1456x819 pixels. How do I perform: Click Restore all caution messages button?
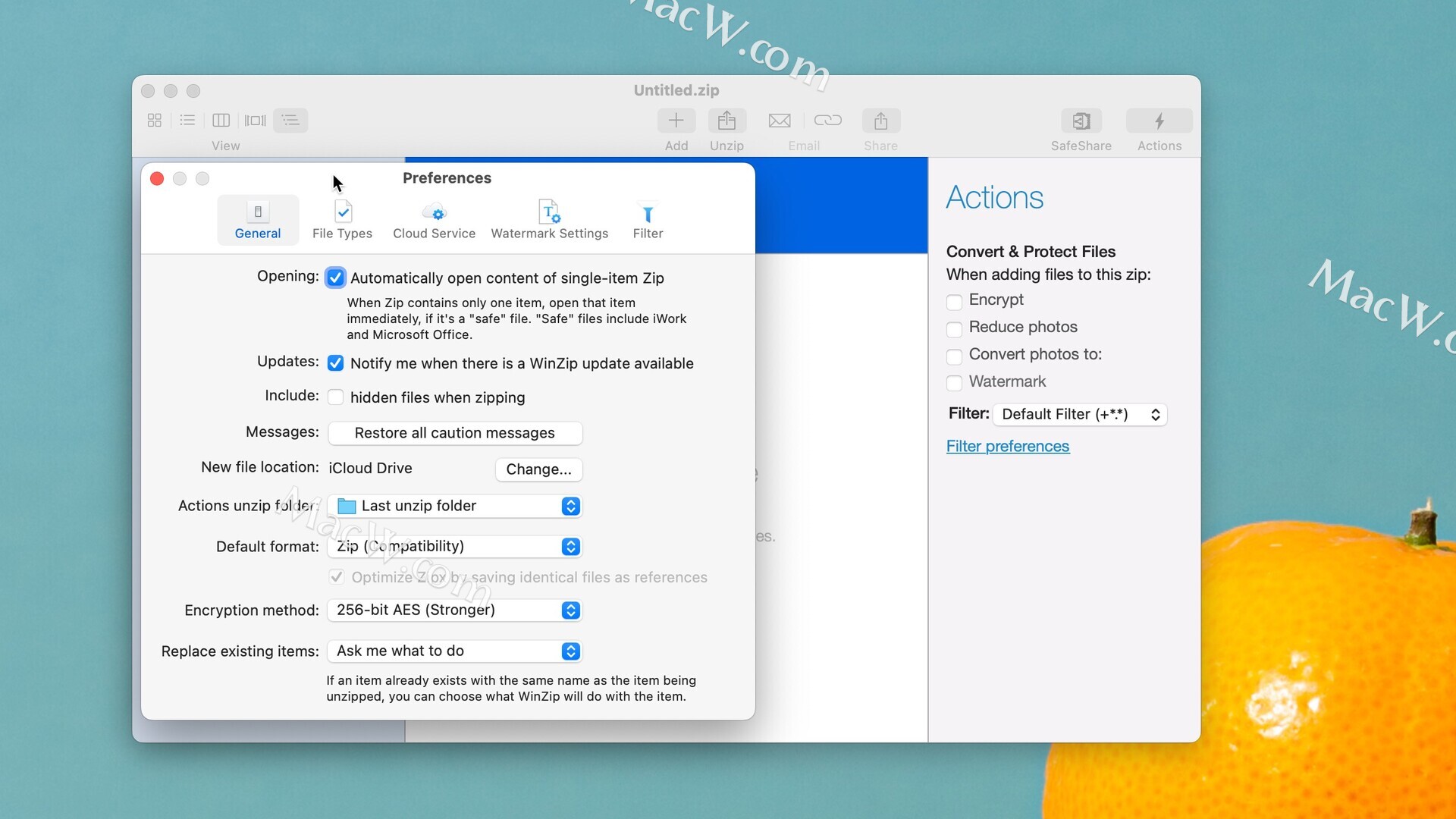tap(454, 433)
